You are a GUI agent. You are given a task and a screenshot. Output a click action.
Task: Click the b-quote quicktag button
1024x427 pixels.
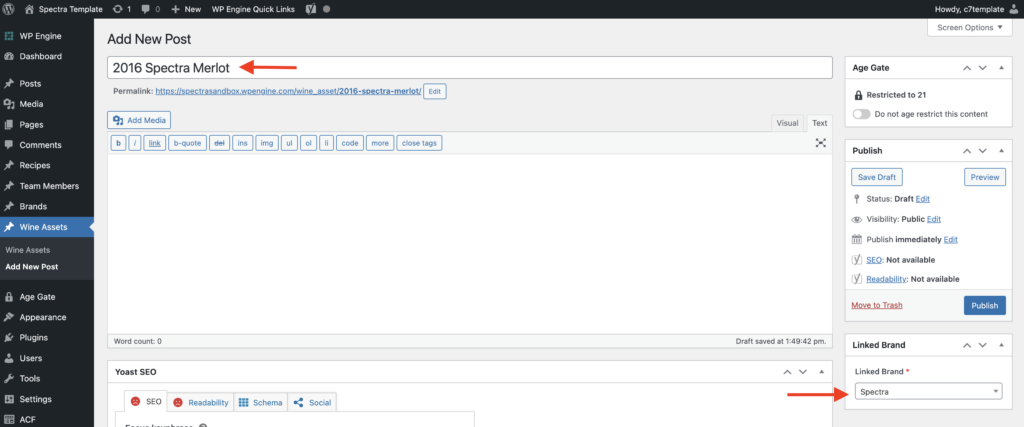point(187,143)
